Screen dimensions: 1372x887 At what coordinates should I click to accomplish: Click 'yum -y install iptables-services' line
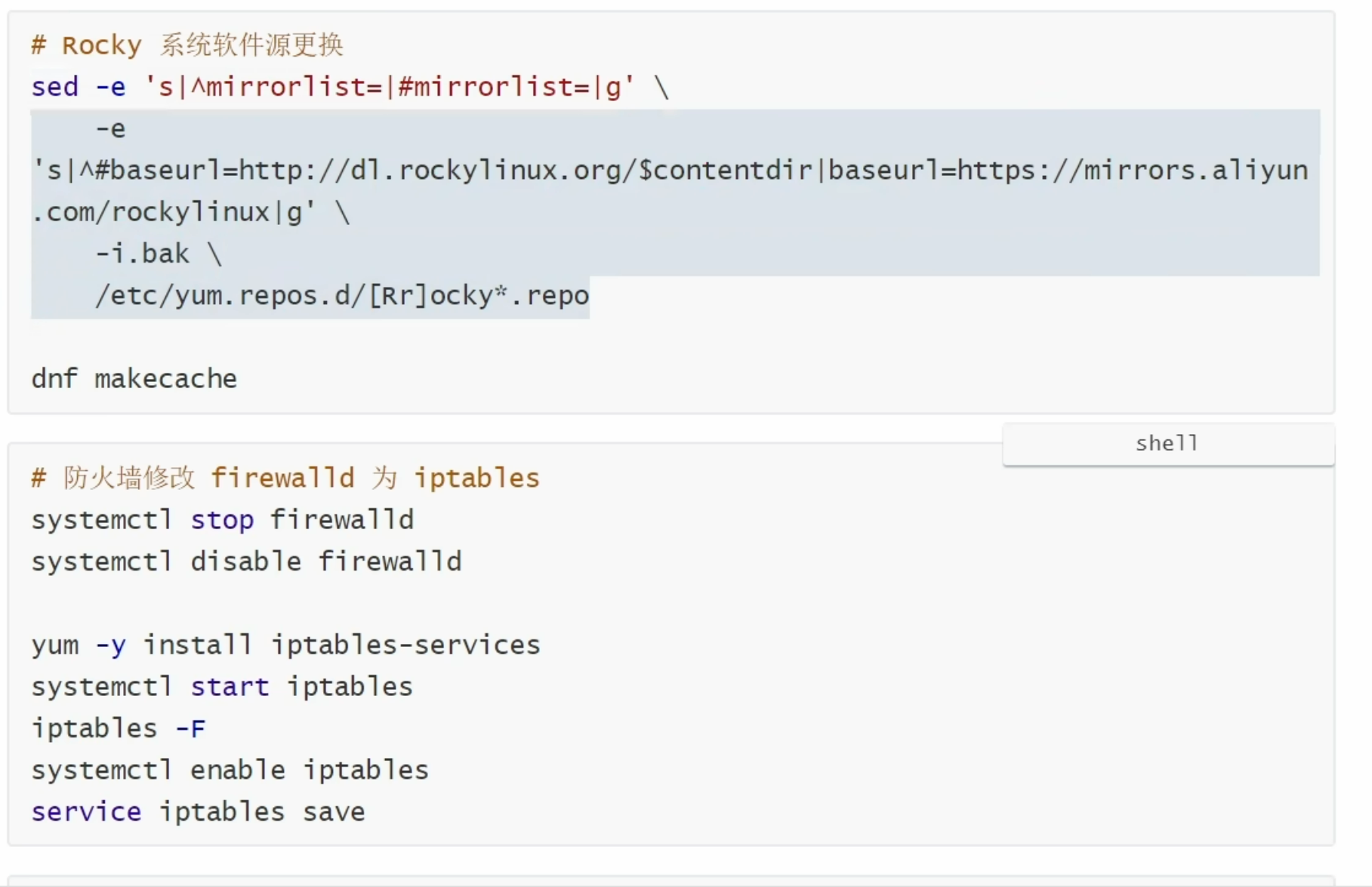tap(286, 645)
